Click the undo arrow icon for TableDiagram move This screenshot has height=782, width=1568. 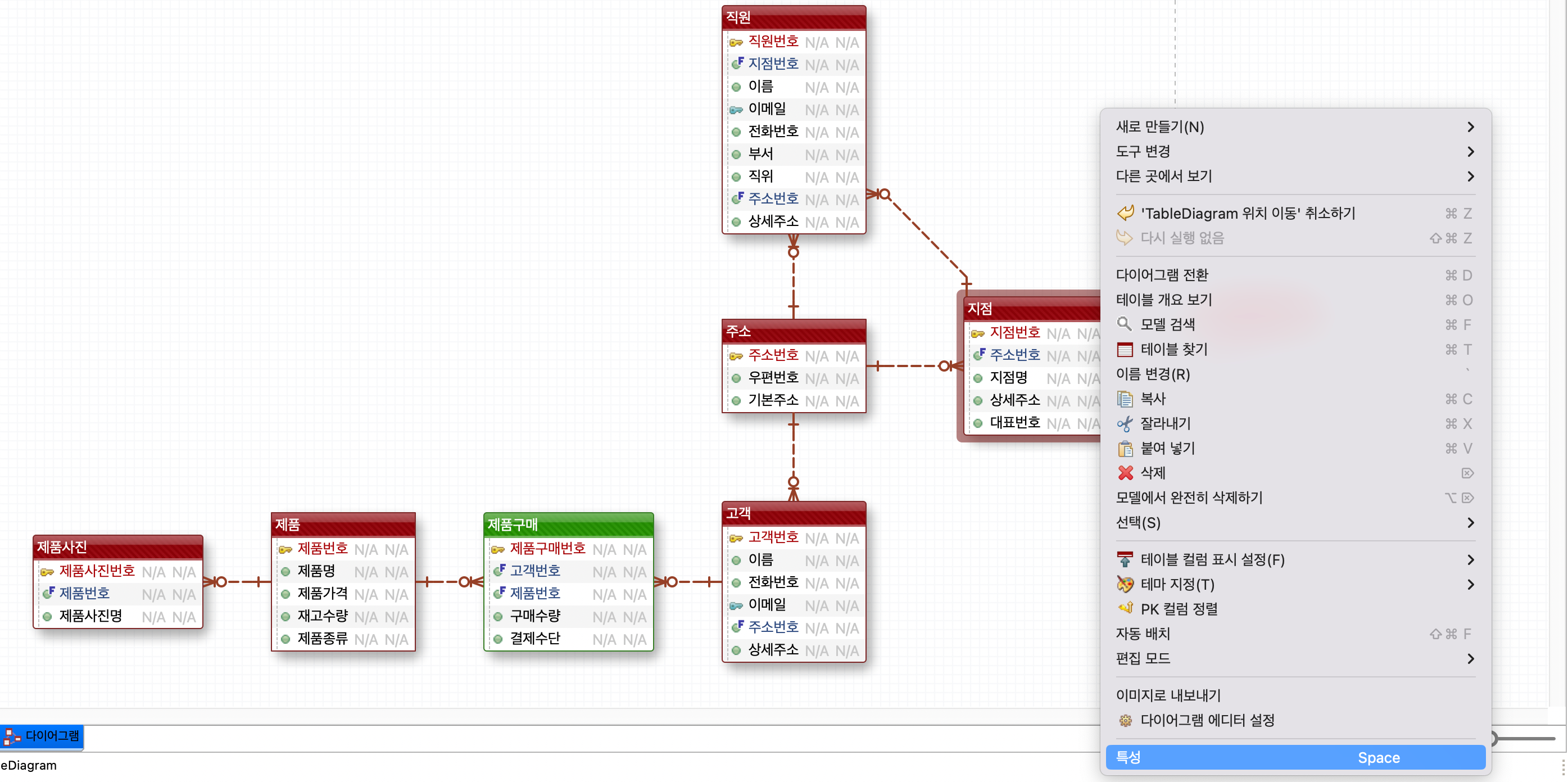[x=1126, y=213]
